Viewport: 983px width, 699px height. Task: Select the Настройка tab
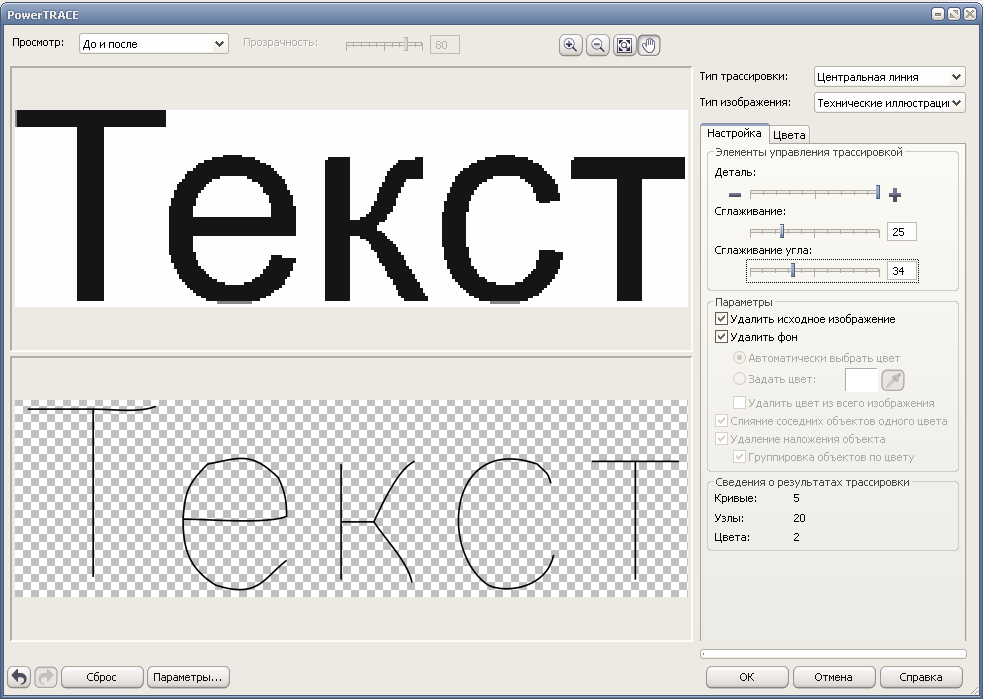point(733,133)
